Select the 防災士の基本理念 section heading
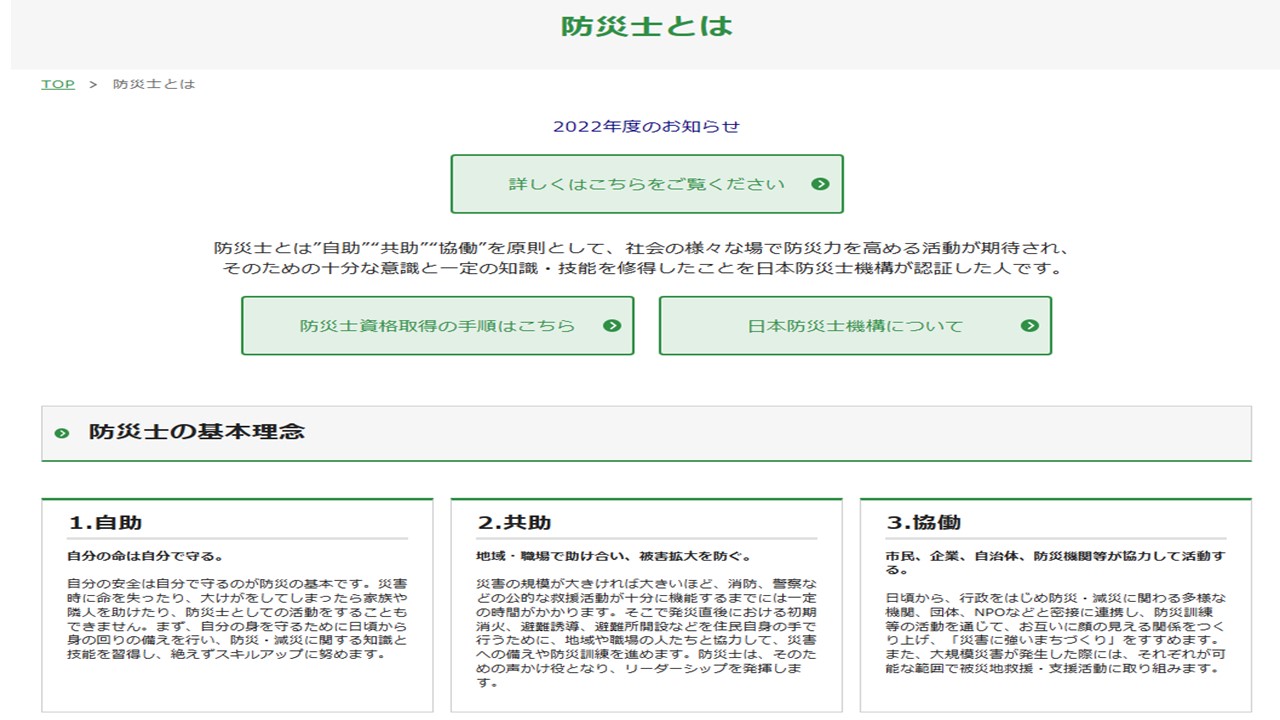 coord(197,432)
